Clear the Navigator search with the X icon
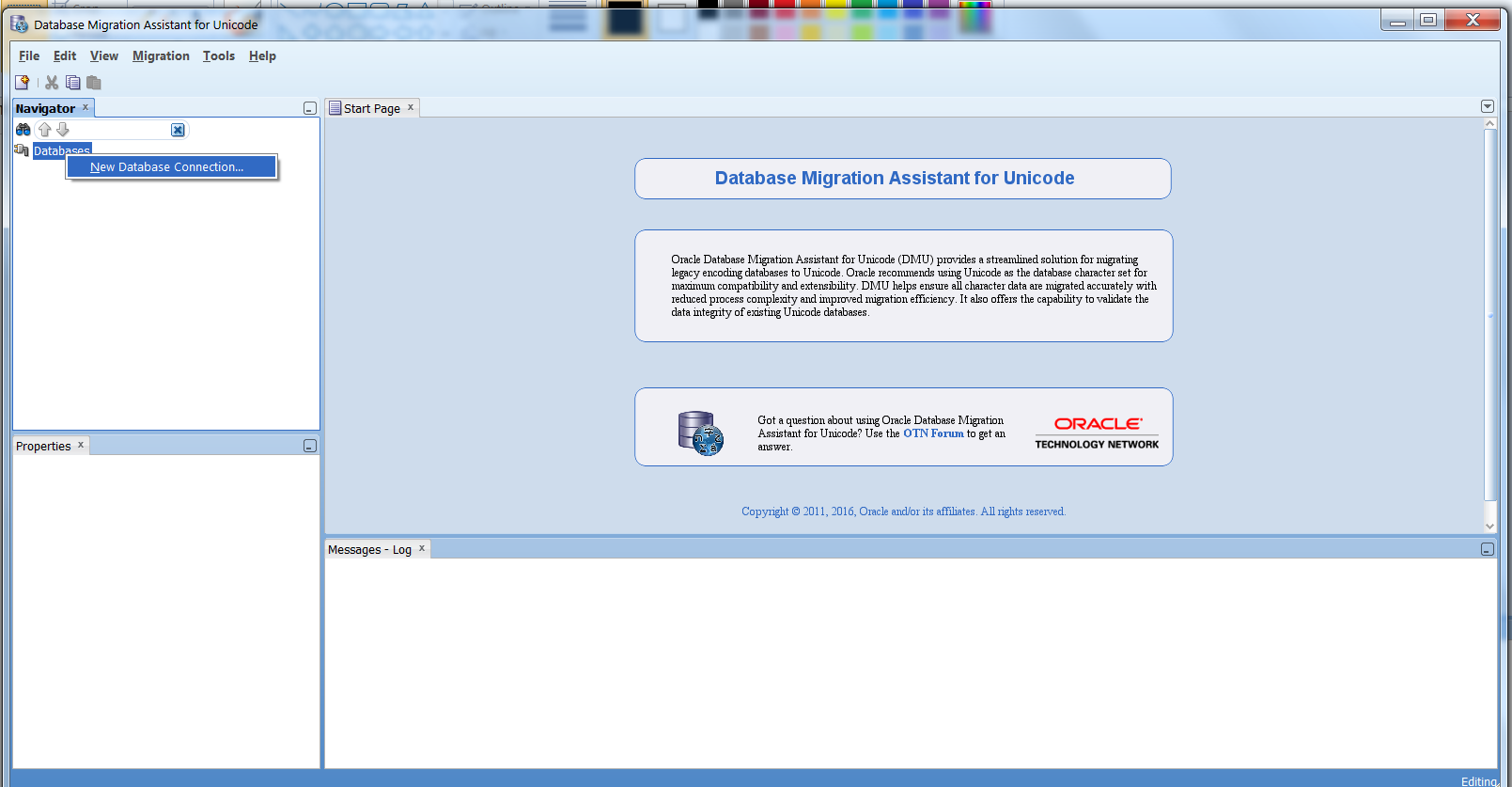Screen dimensions: 1512x787 [178, 130]
